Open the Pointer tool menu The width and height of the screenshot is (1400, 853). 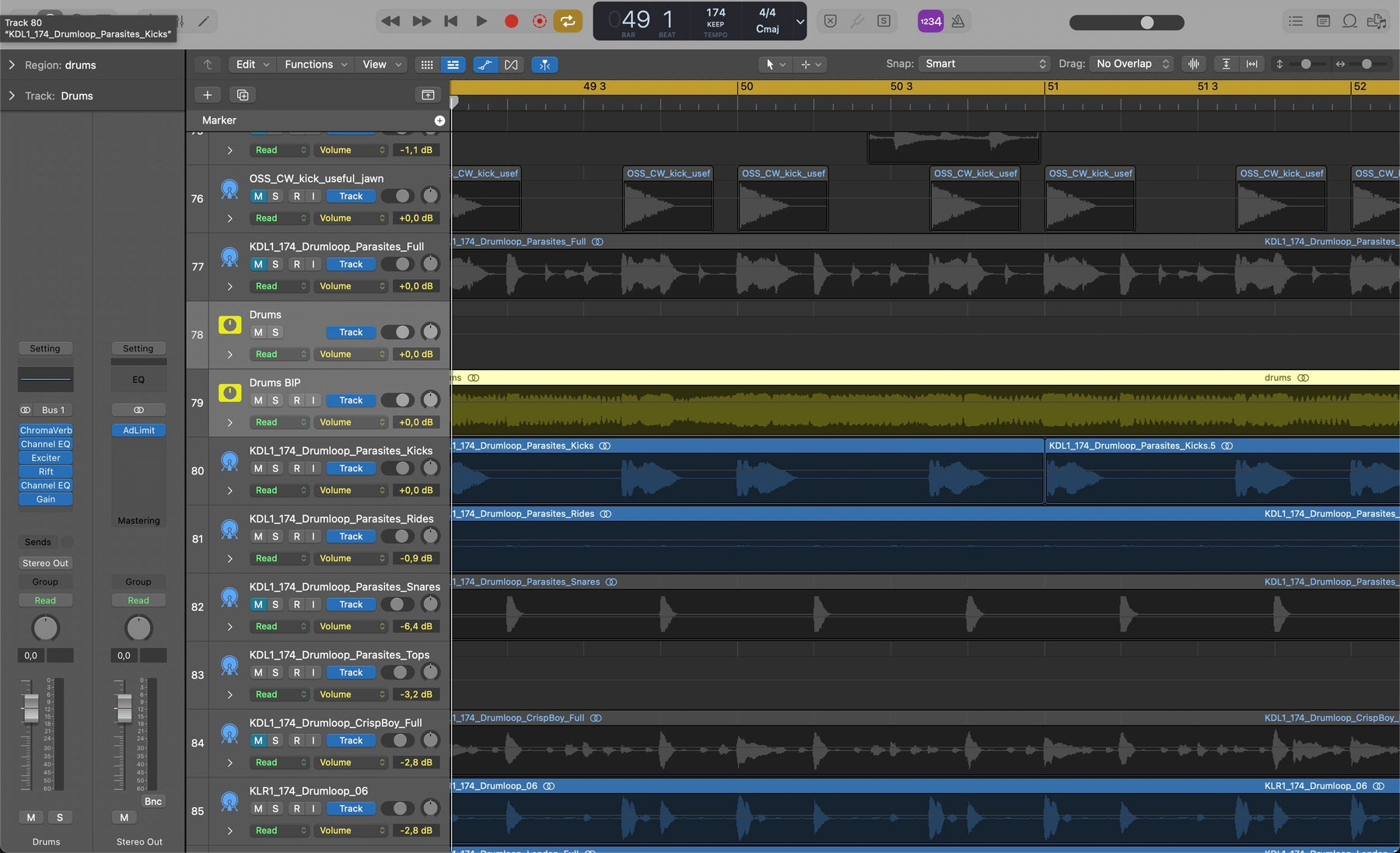775,65
